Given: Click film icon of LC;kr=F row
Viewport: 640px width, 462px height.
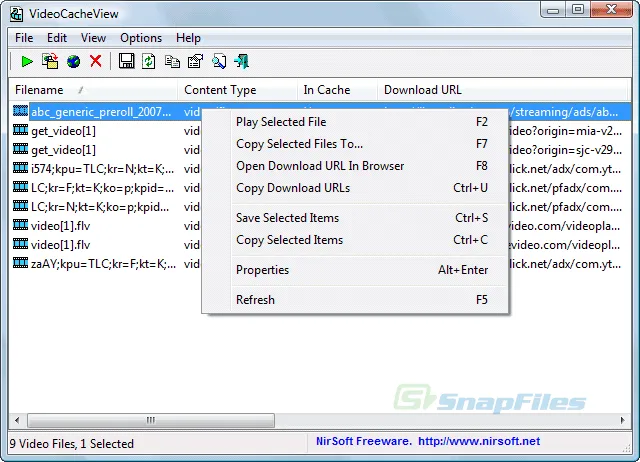Looking at the screenshot, I should pos(20,187).
